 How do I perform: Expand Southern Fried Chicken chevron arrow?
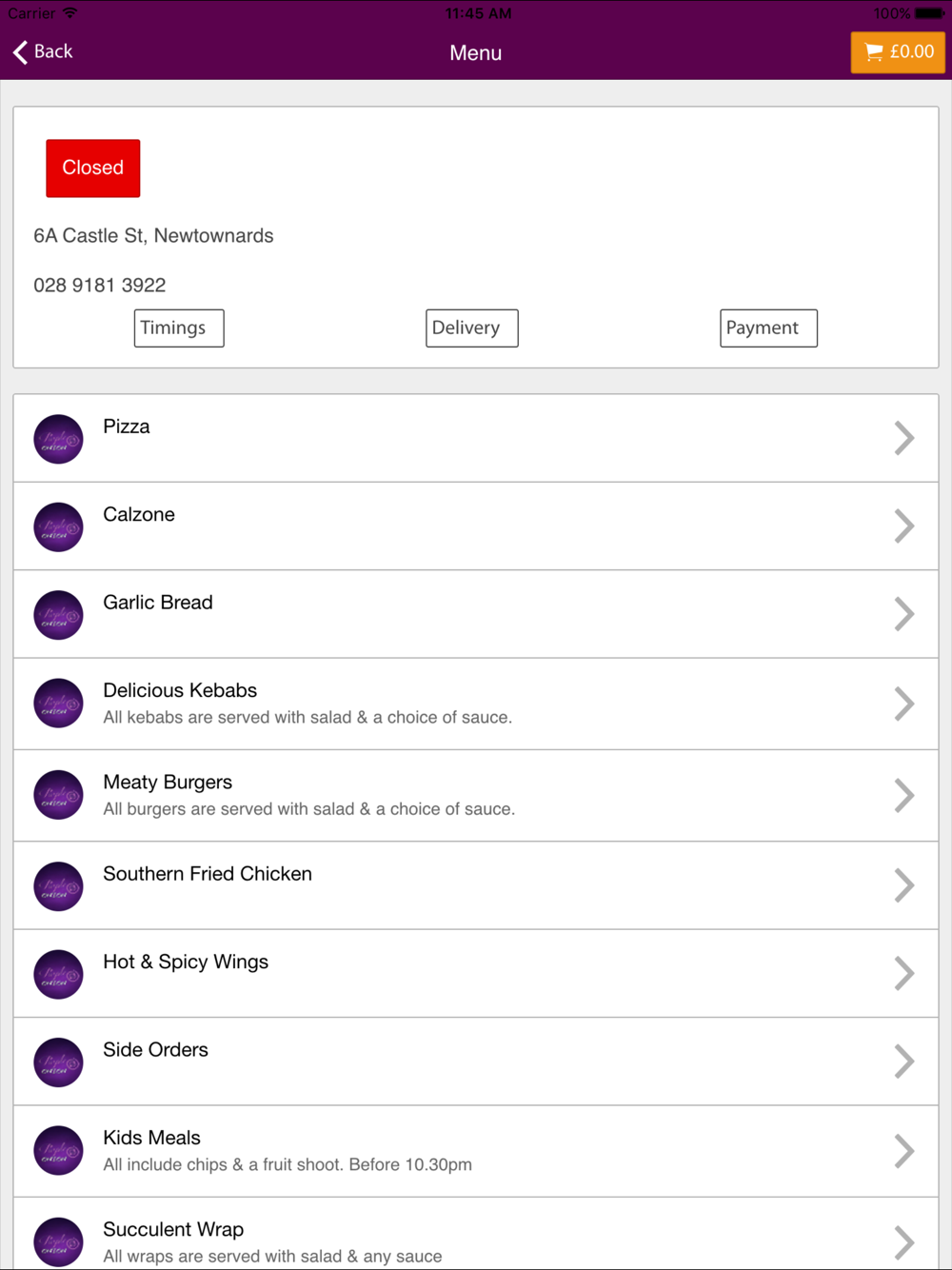[903, 885]
